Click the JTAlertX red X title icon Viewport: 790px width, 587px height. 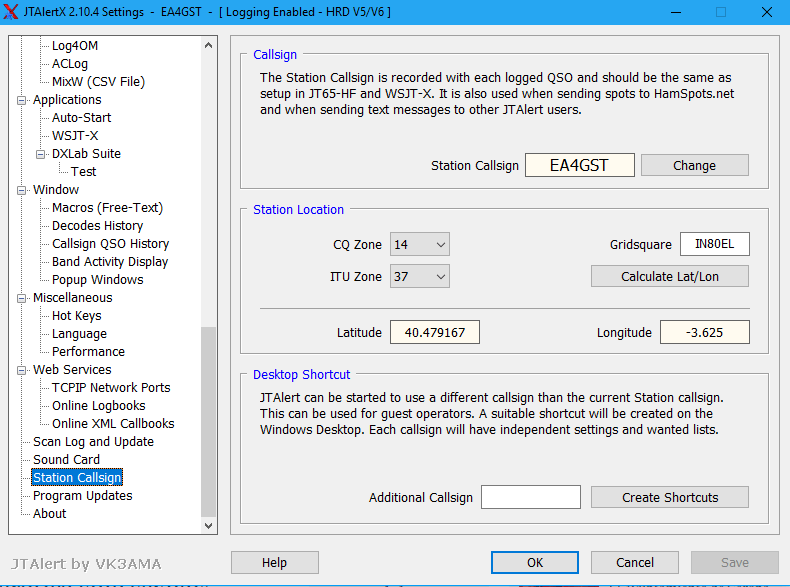(x=11, y=12)
